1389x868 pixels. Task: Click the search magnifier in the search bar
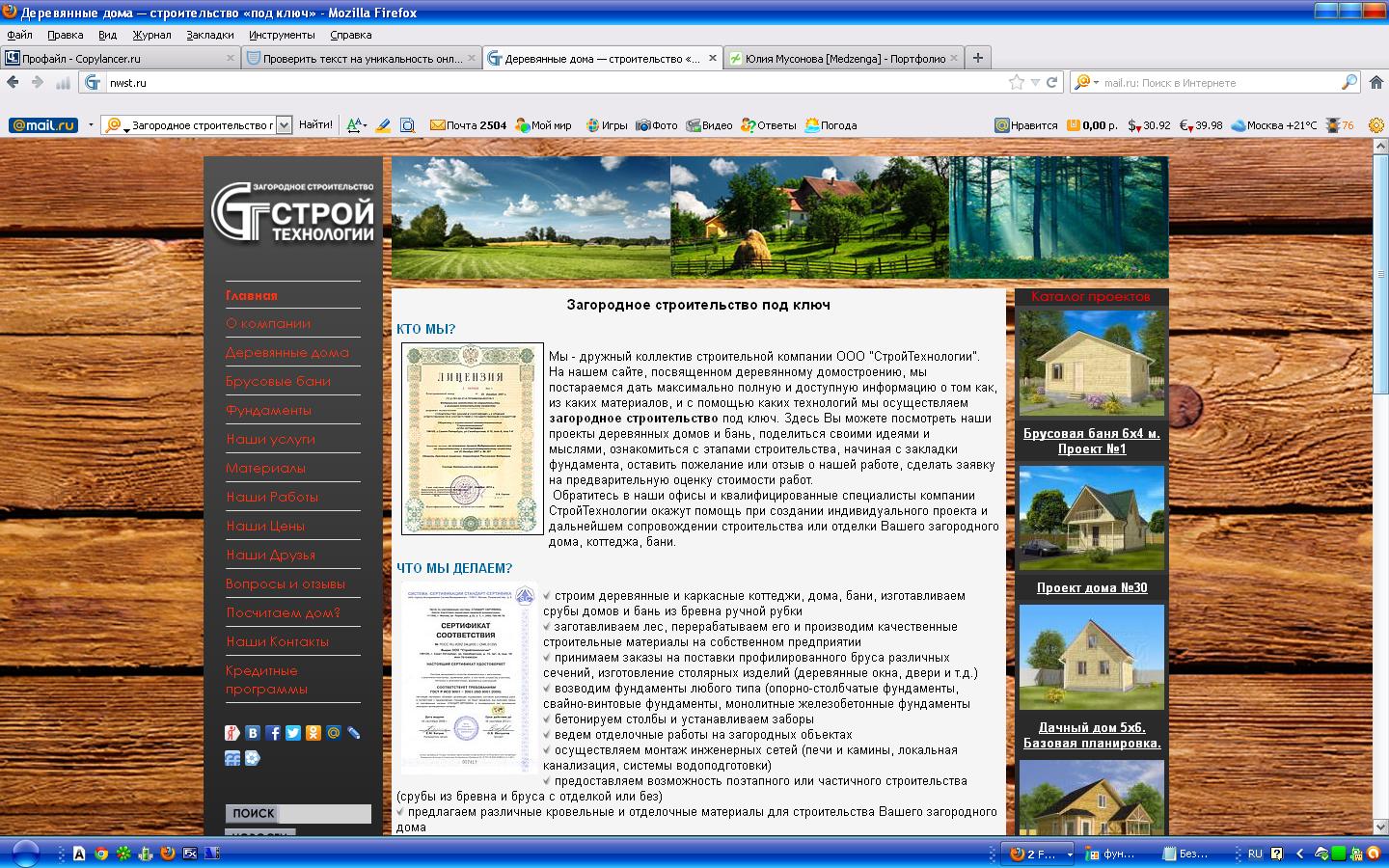point(1349,83)
